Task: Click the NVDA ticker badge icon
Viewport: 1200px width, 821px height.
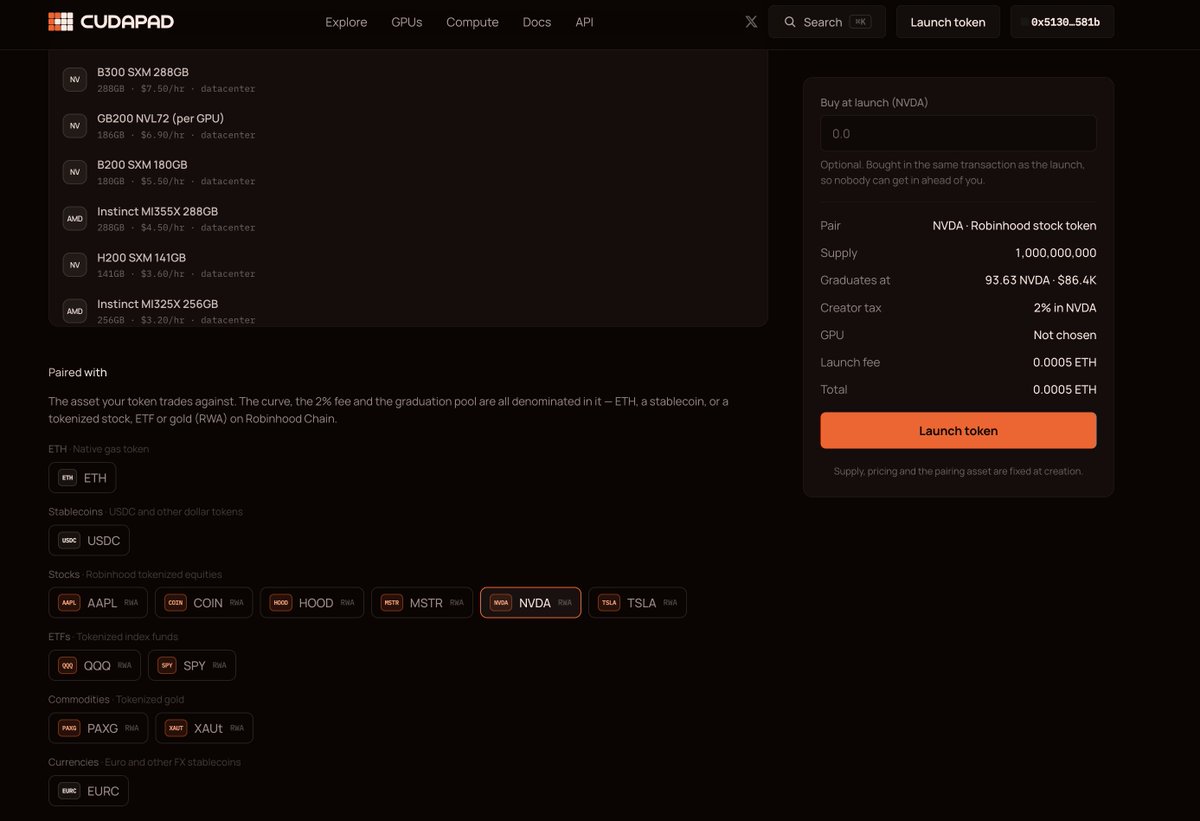Action: coord(501,603)
